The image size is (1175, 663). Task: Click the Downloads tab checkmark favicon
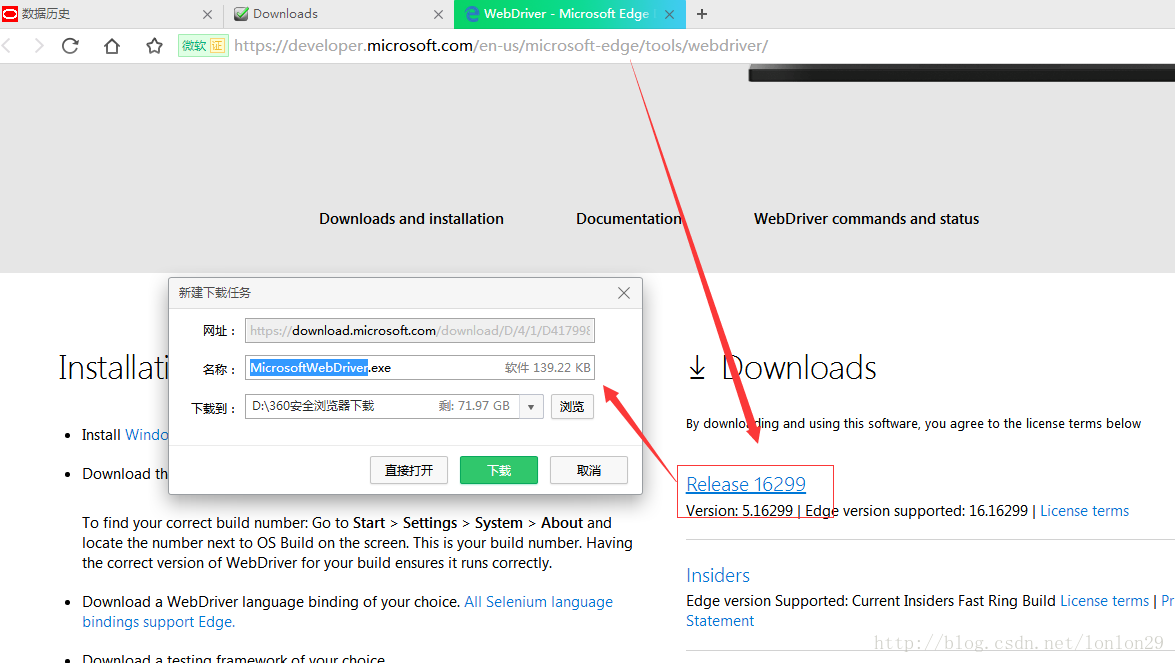coord(241,13)
